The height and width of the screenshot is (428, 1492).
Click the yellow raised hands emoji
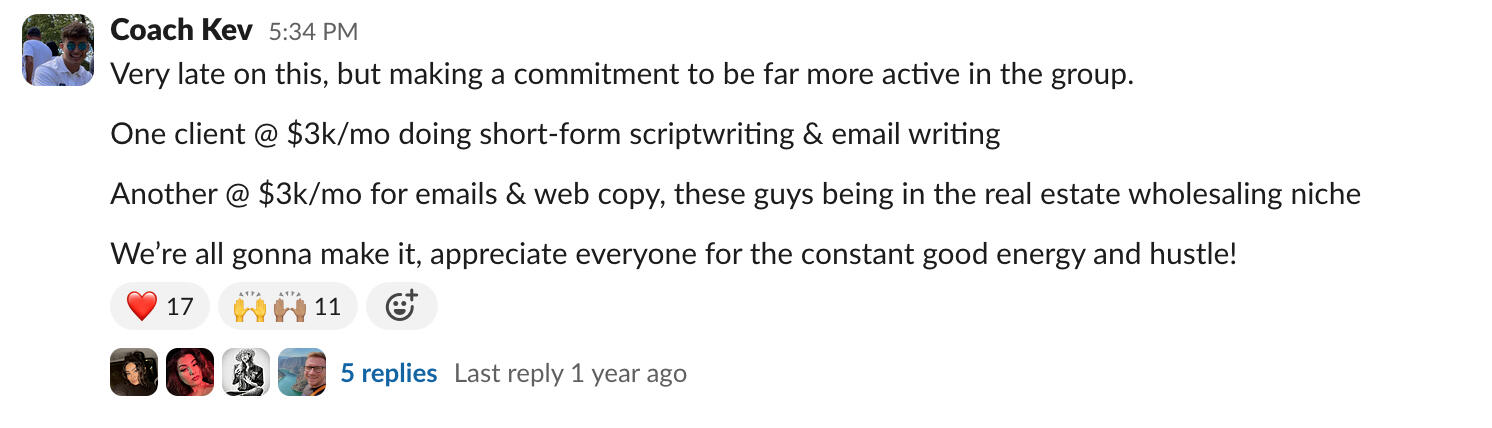coord(250,306)
